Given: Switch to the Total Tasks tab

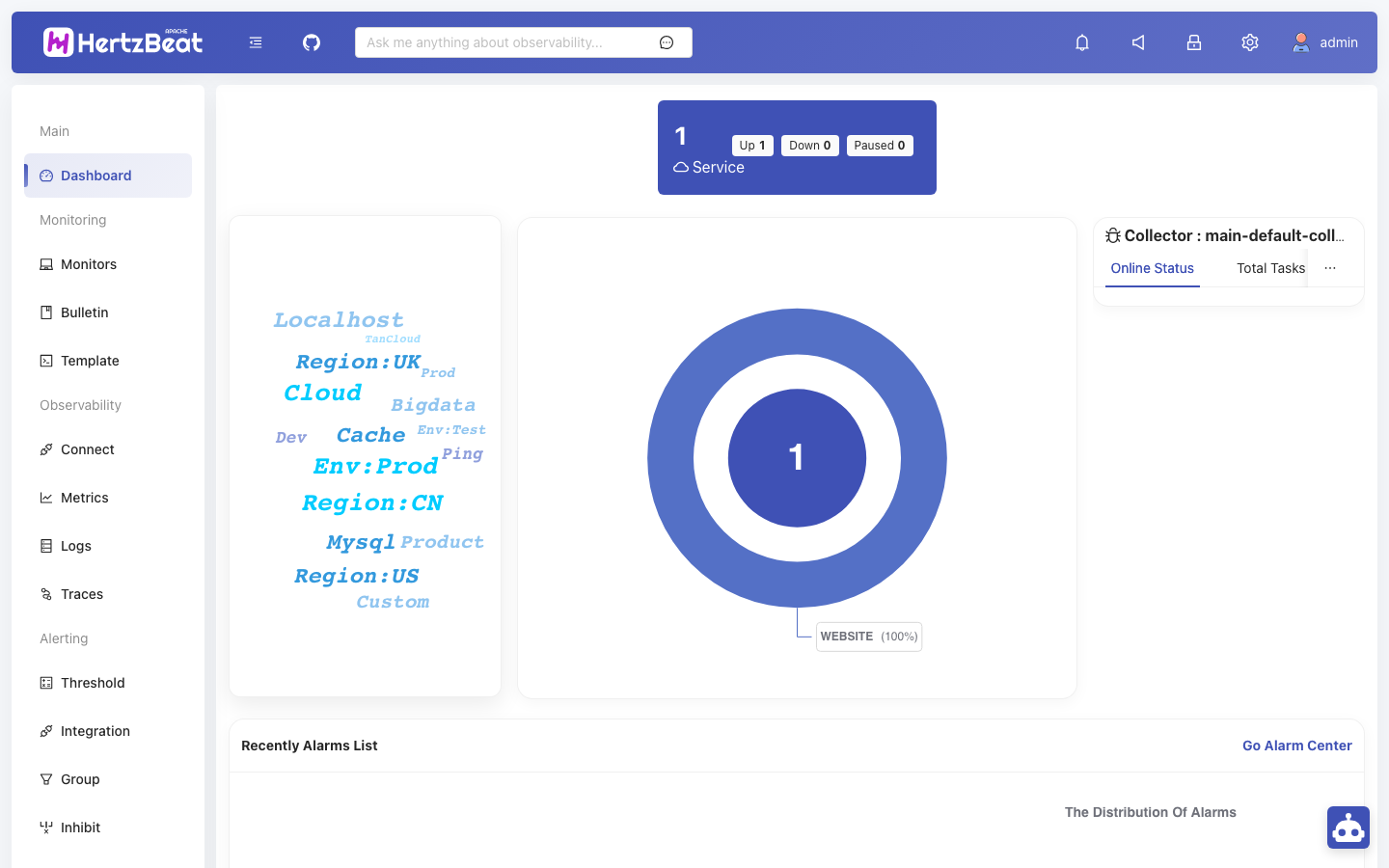Looking at the screenshot, I should tap(1271, 268).
